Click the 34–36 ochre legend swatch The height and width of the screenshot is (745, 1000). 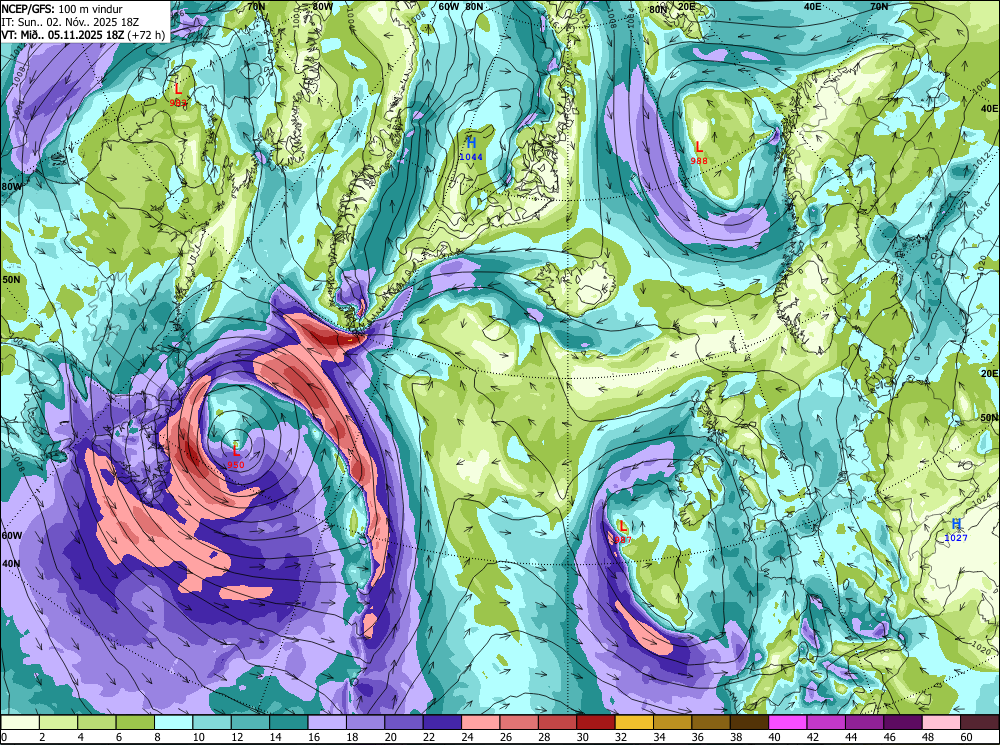672,722
